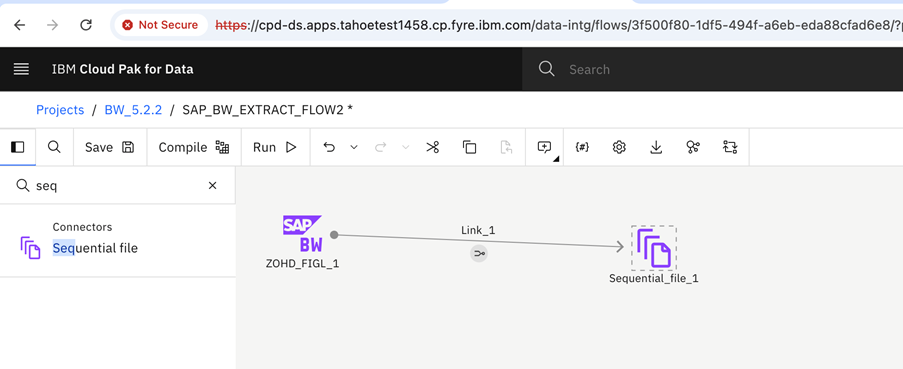Select the SAP BW node on canvas
903x369 pixels.
coord(302,234)
